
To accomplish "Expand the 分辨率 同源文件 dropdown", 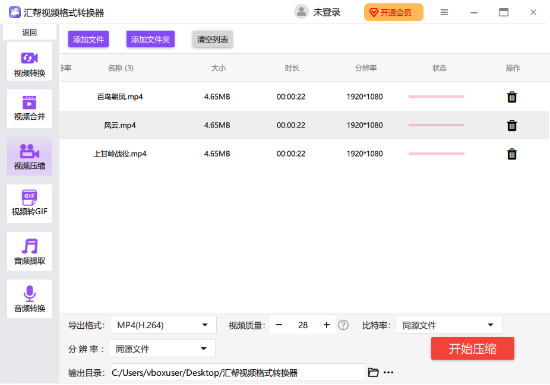I will click(x=162, y=349).
